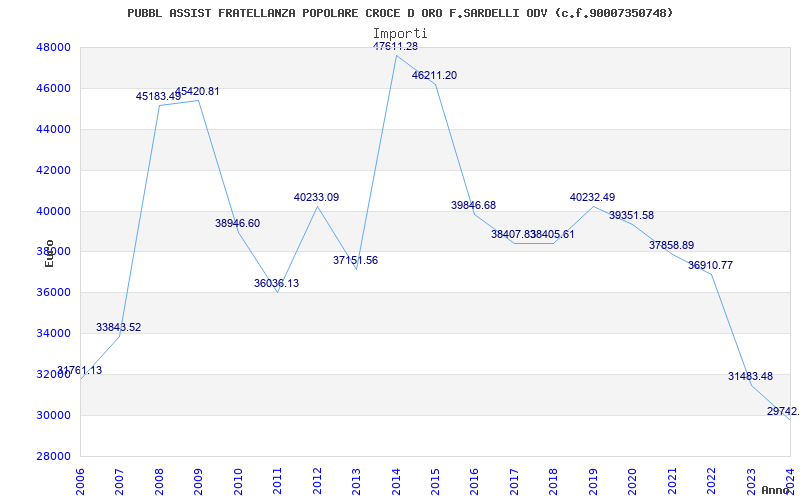Click year 2015 on the x-axis
This screenshot has width=800, height=500.
tap(435, 482)
